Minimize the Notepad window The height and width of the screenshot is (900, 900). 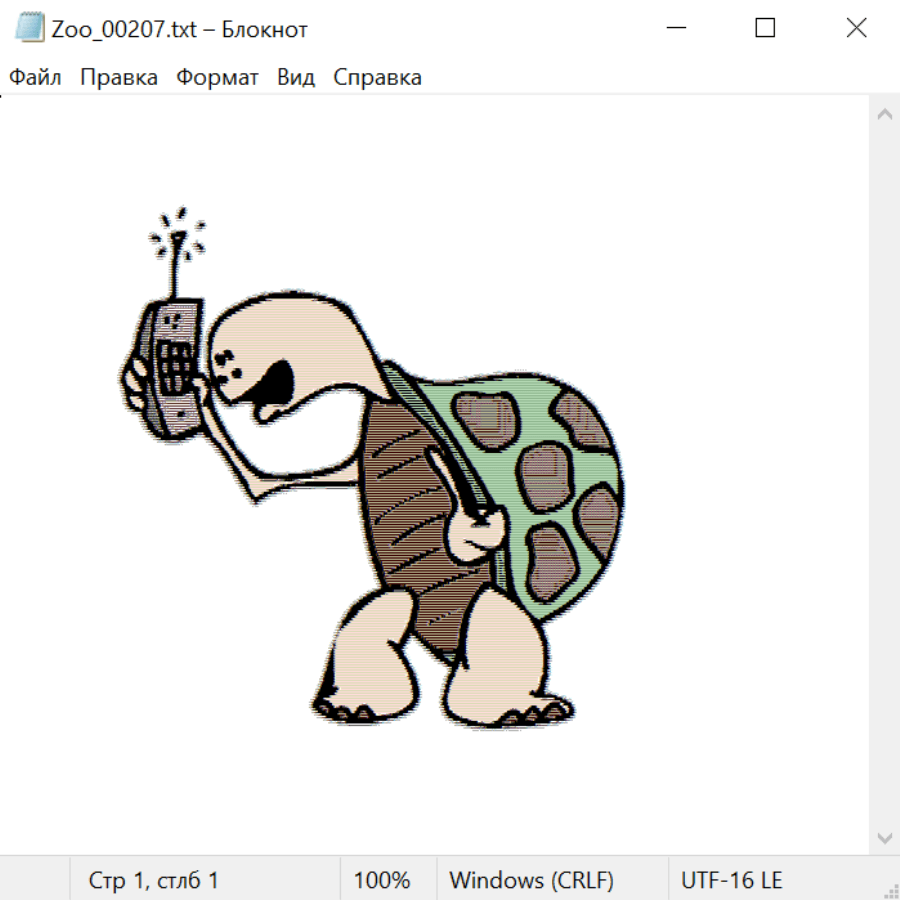click(x=675, y=29)
